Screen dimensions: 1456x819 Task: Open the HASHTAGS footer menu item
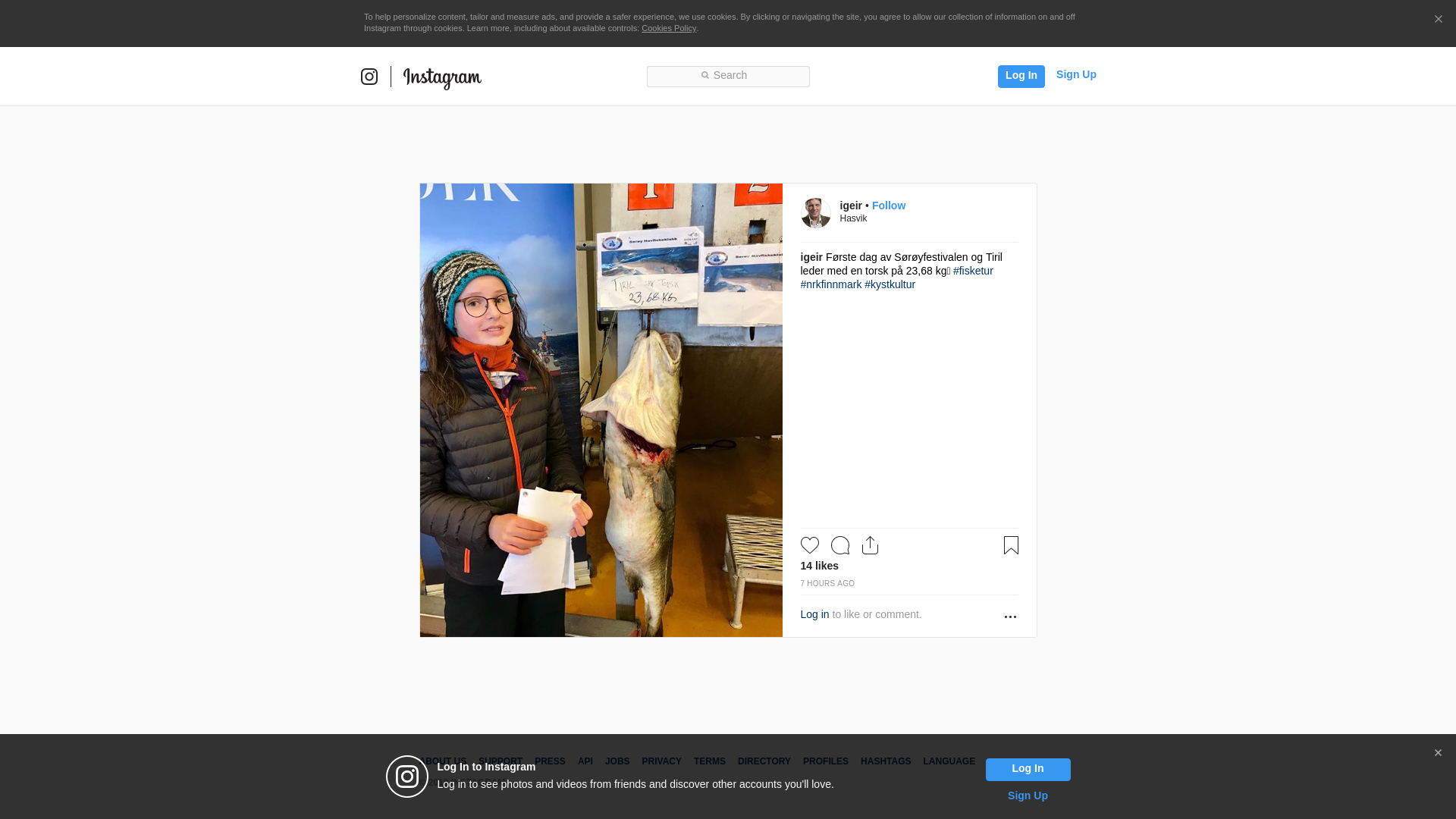tap(885, 761)
